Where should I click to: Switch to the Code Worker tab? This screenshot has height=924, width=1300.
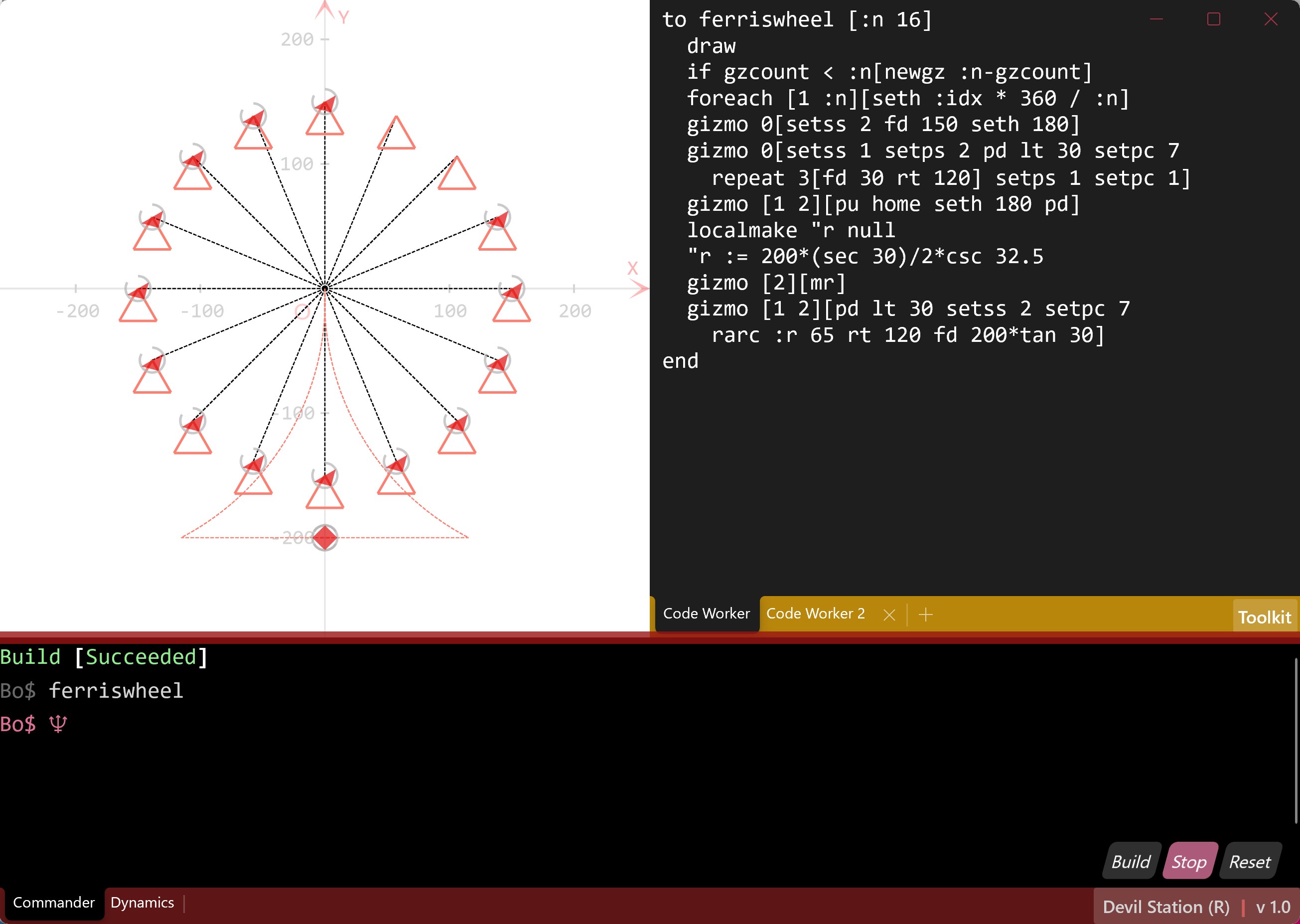coord(706,614)
